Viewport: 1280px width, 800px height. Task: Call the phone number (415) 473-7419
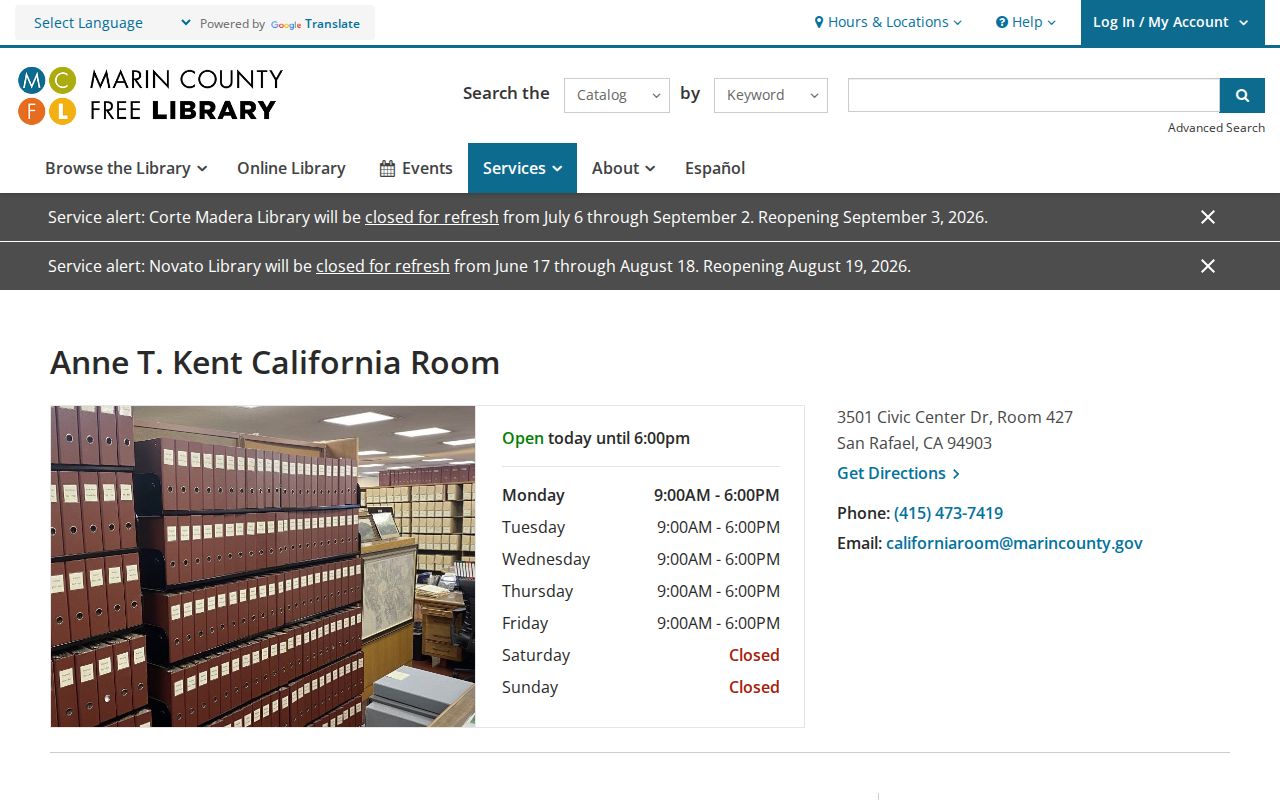[x=948, y=513]
